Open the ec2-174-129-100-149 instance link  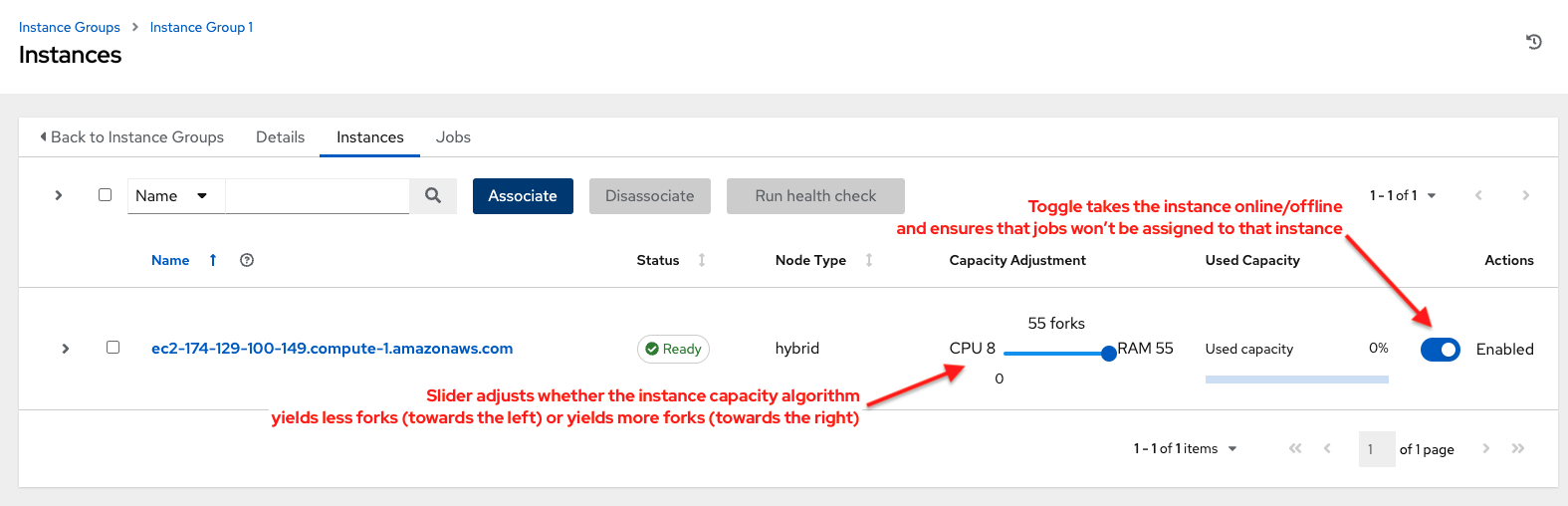click(x=332, y=349)
